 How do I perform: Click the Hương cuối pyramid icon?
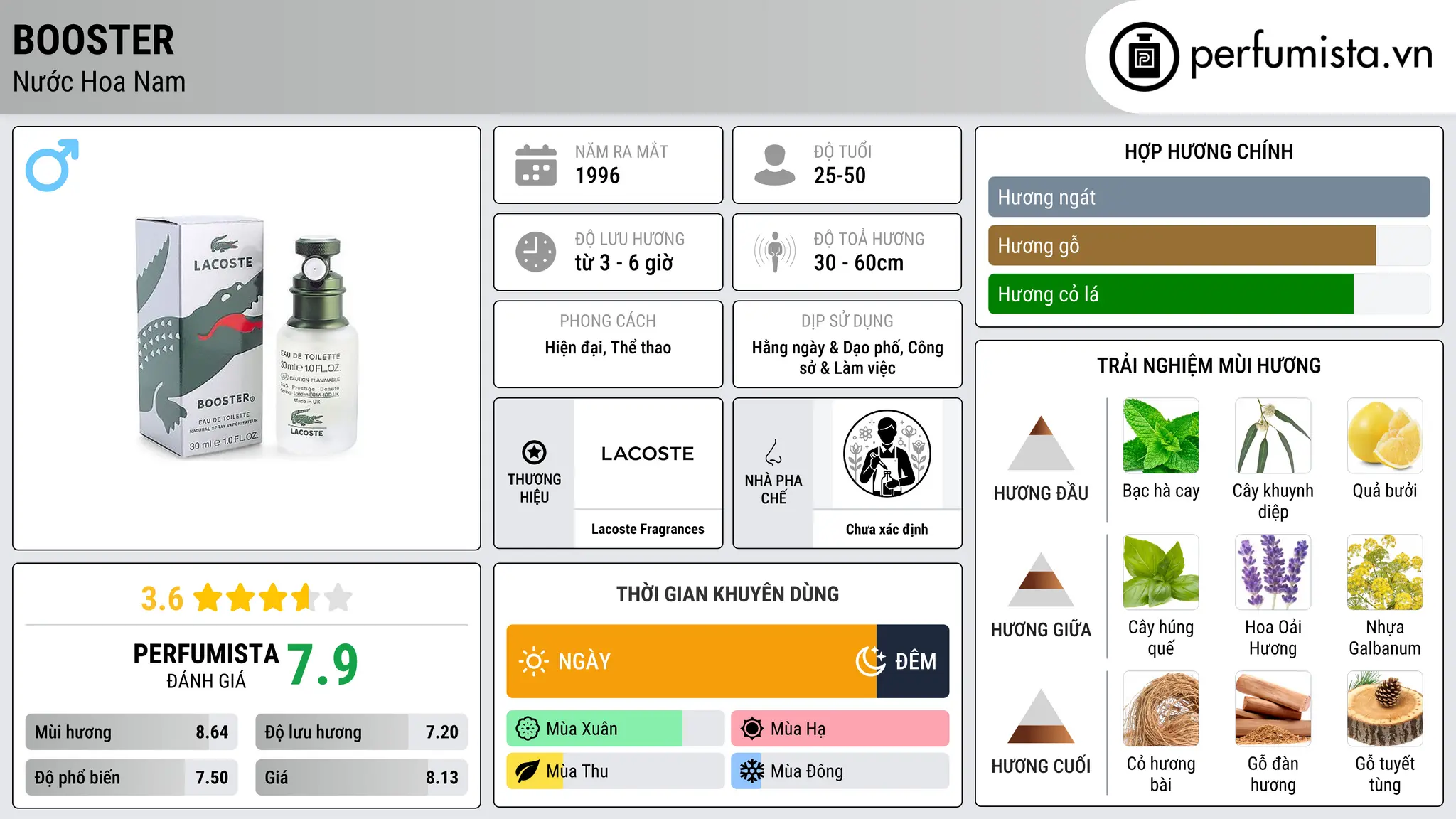[1041, 716]
